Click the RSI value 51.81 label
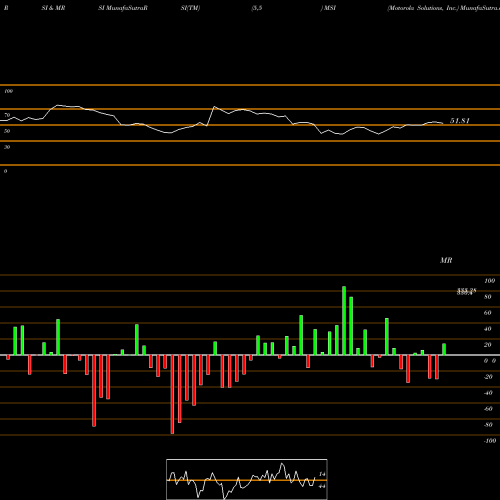This screenshot has width=500, height=500. click(460, 121)
